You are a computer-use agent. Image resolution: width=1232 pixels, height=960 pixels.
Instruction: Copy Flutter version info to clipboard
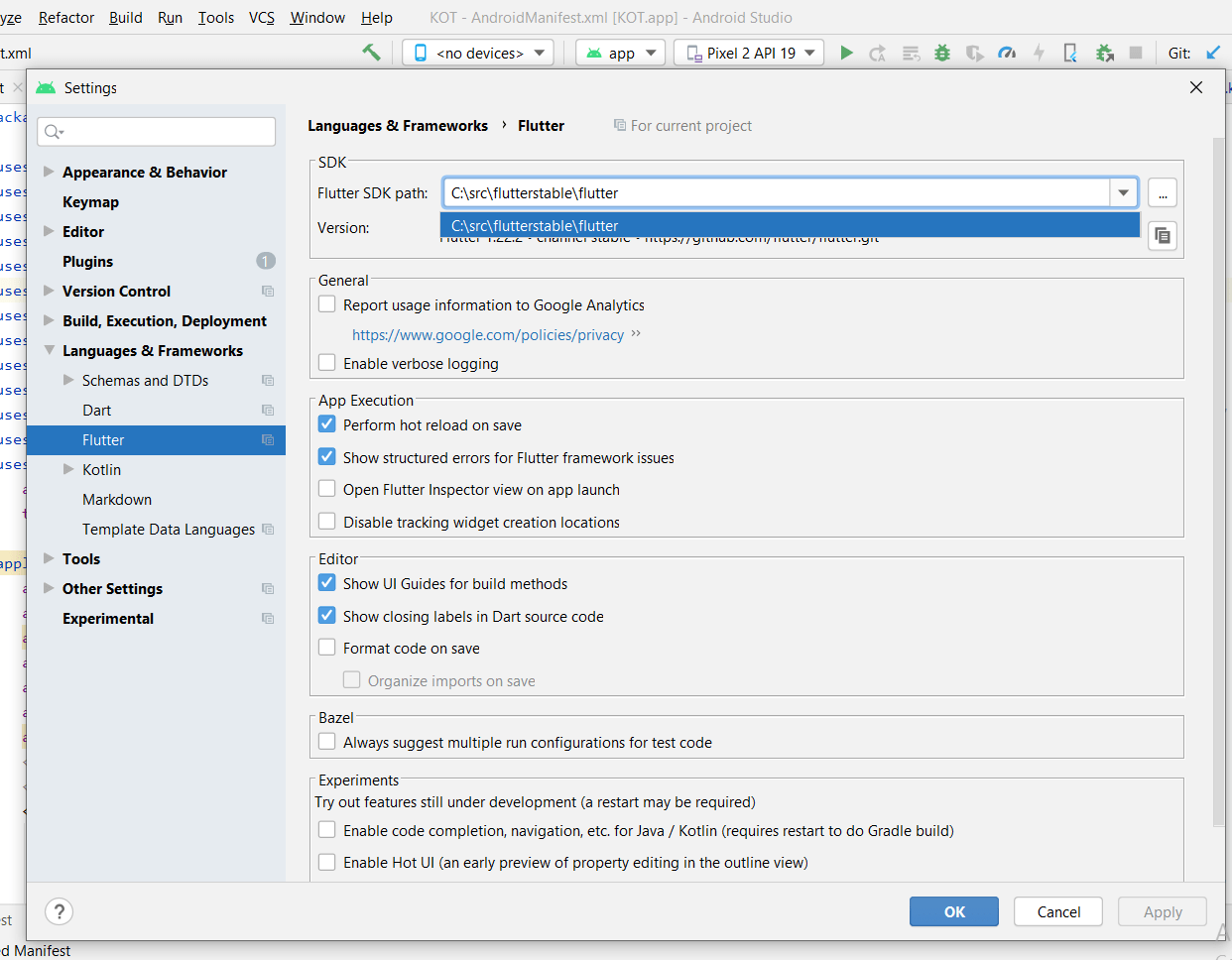click(x=1163, y=236)
